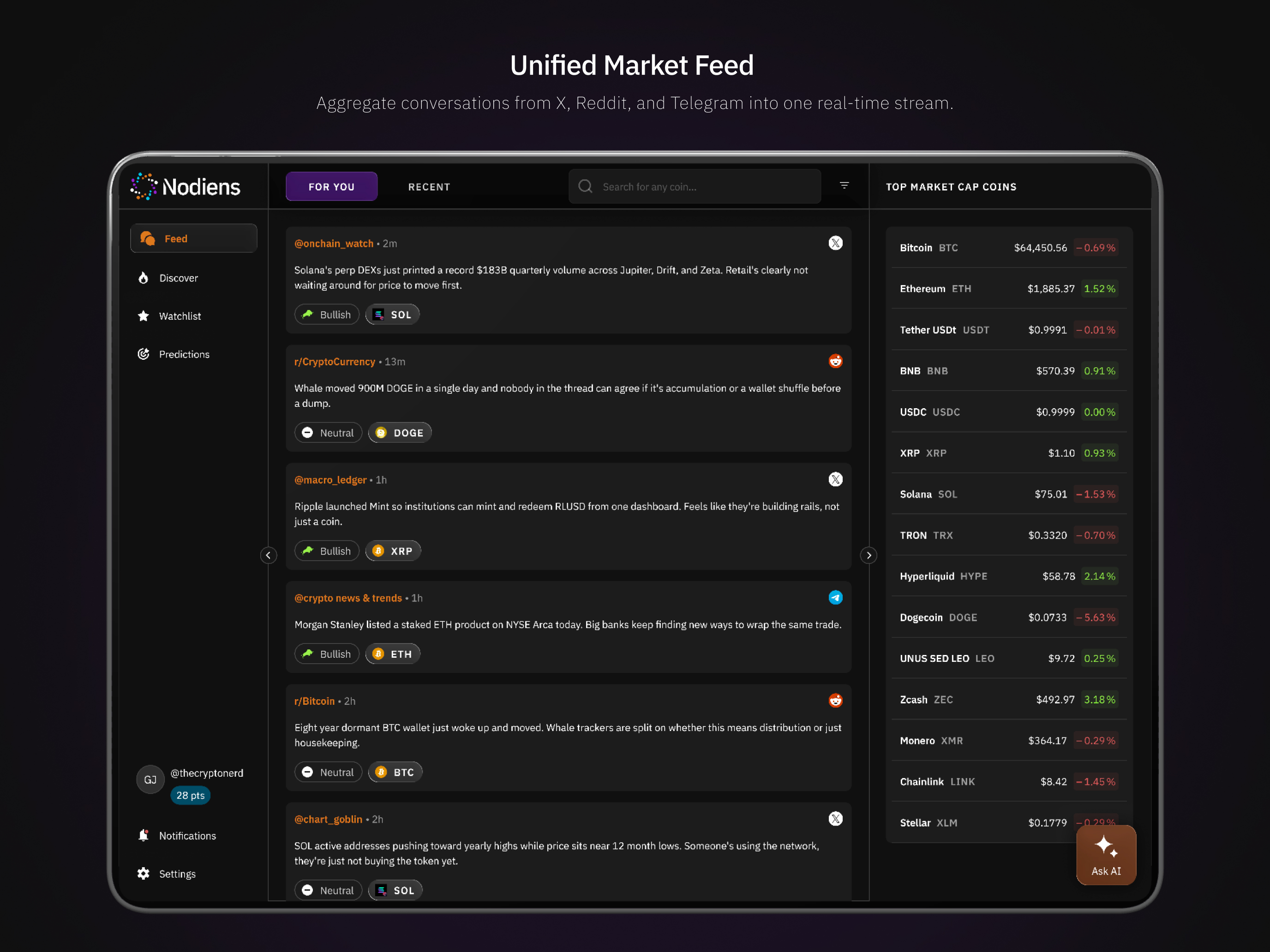Select the Ethereum ETH row
This screenshot has width=1270, height=952.
[1009, 289]
